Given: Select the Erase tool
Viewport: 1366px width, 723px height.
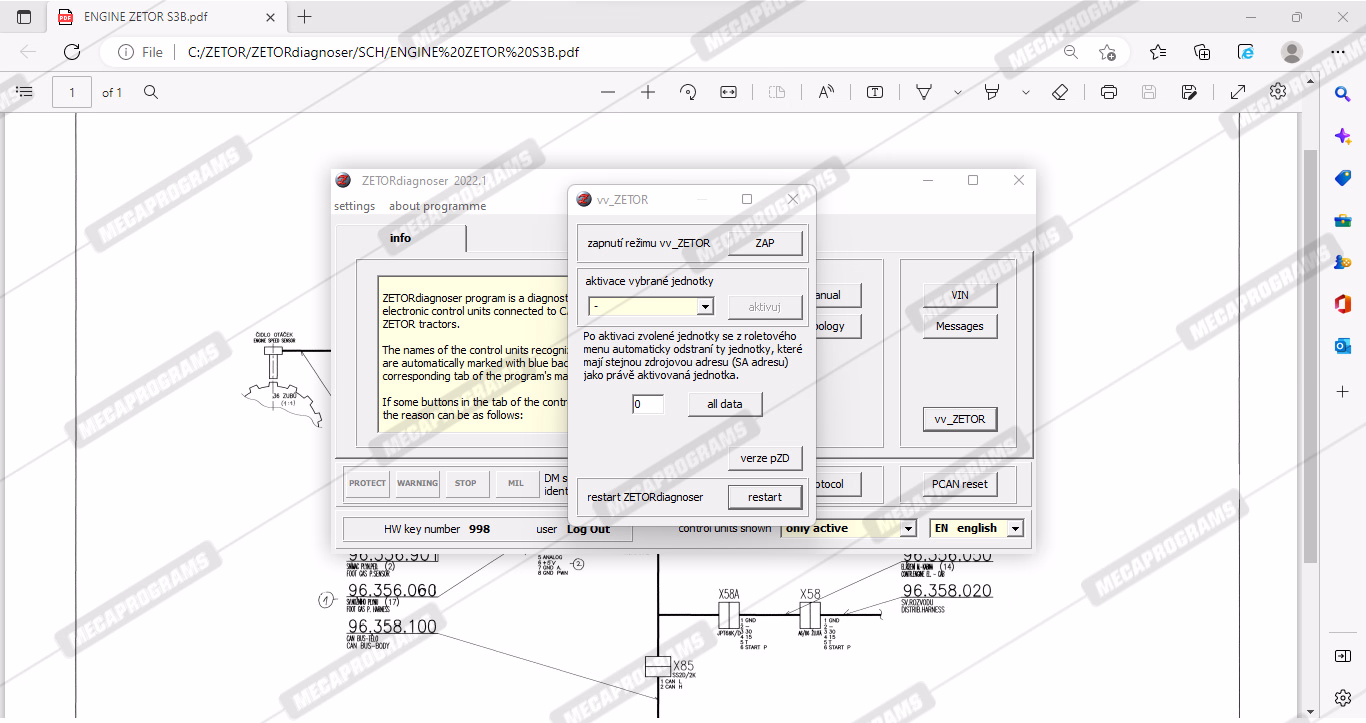Looking at the screenshot, I should [x=1061, y=92].
